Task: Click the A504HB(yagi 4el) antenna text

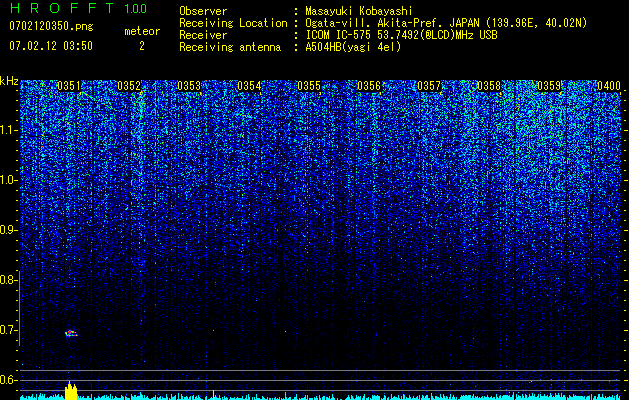Action: pos(353,47)
